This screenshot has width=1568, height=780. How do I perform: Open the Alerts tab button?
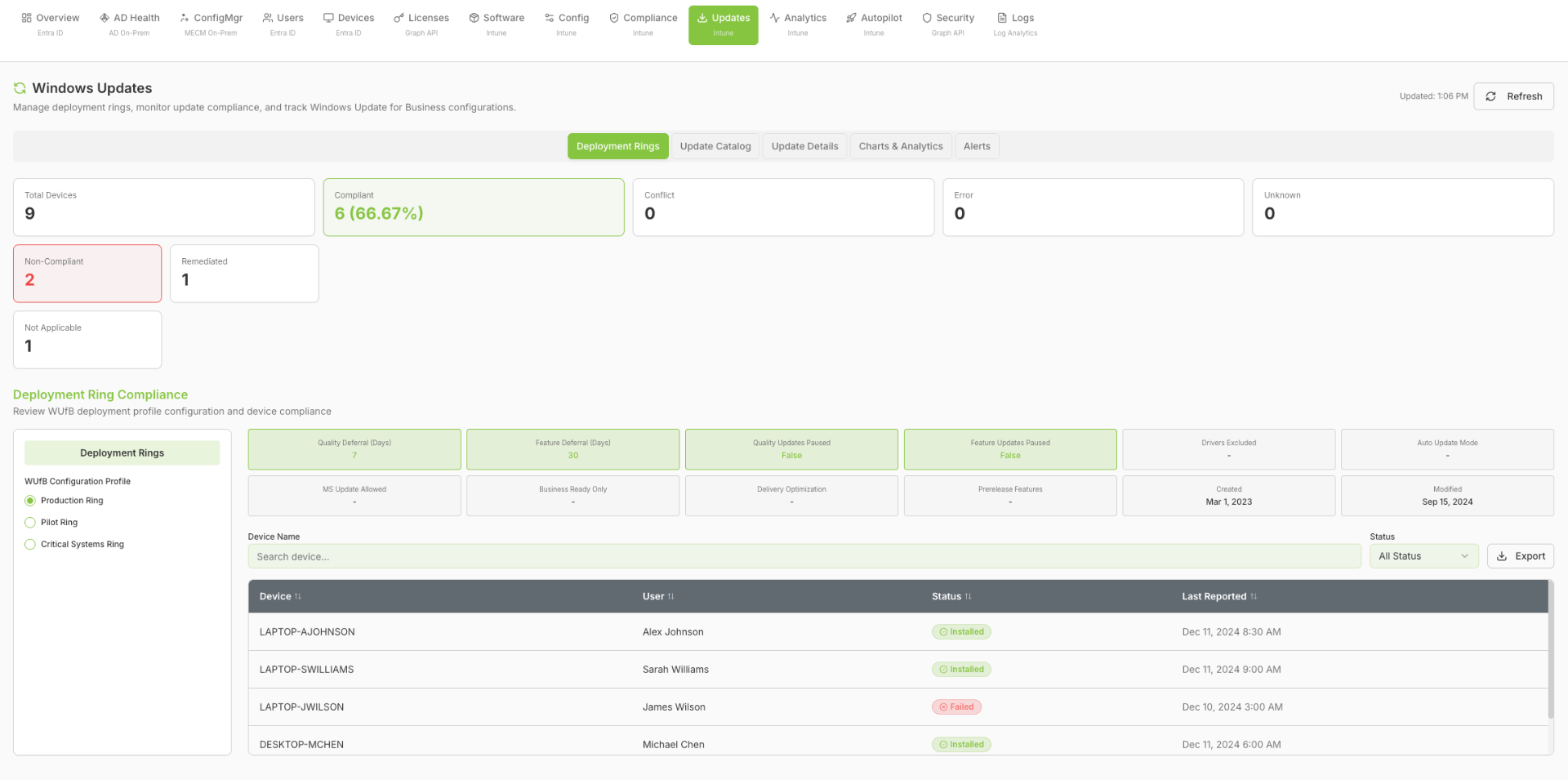tap(977, 146)
